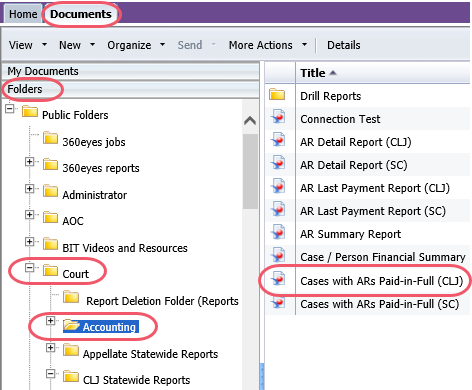Click the Connection Test report icon
Image resolution: width=472 pixels, height=390 pixels.
[x=278, y=117]
